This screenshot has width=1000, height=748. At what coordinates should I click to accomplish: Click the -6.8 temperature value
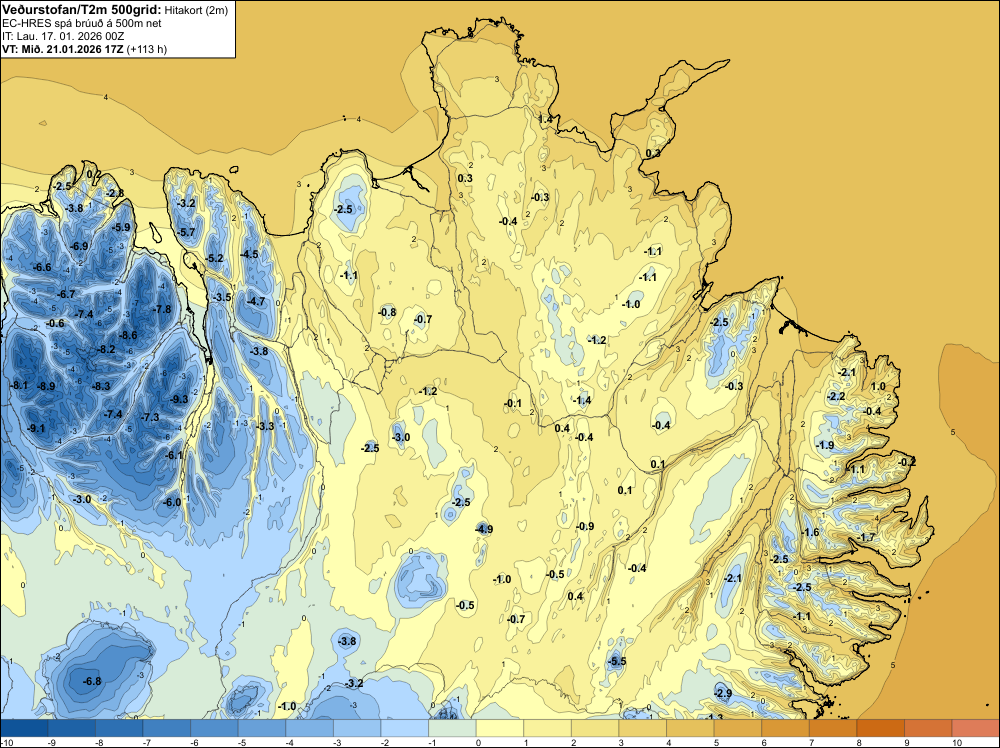(x=92, y=681)
